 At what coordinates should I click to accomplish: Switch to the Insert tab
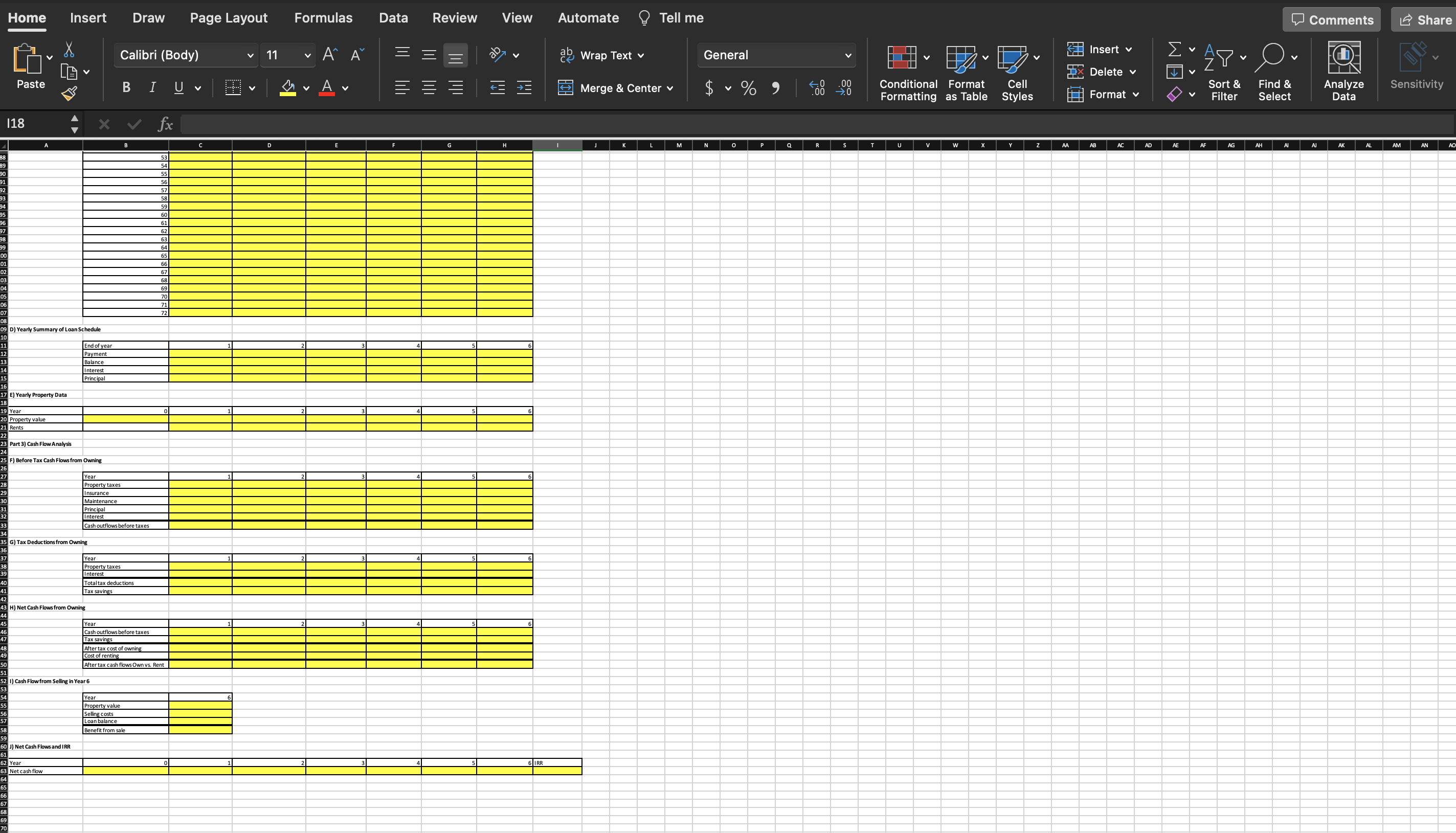(x=88, y=18)
